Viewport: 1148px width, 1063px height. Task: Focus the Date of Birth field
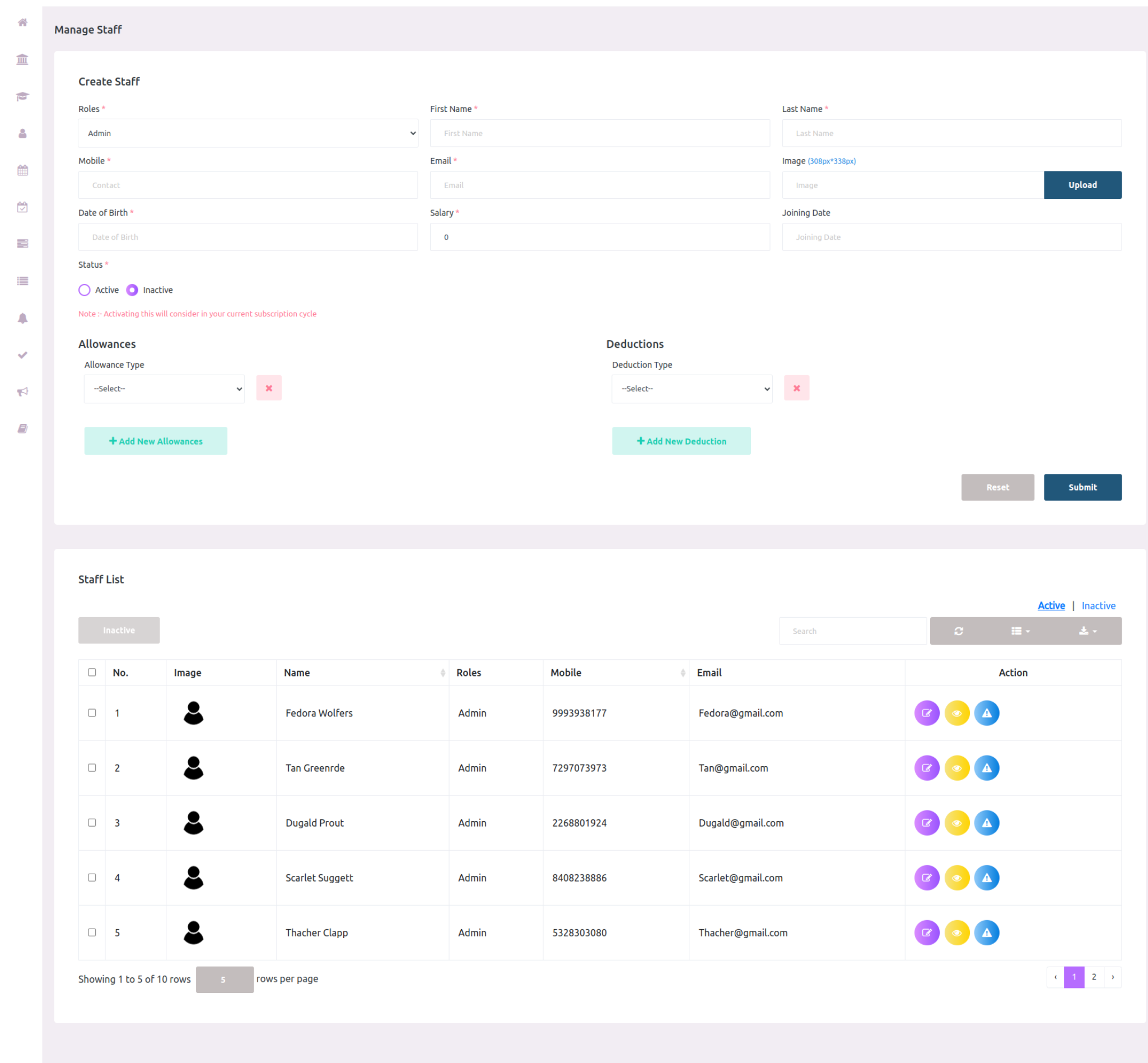pos(248,237)
